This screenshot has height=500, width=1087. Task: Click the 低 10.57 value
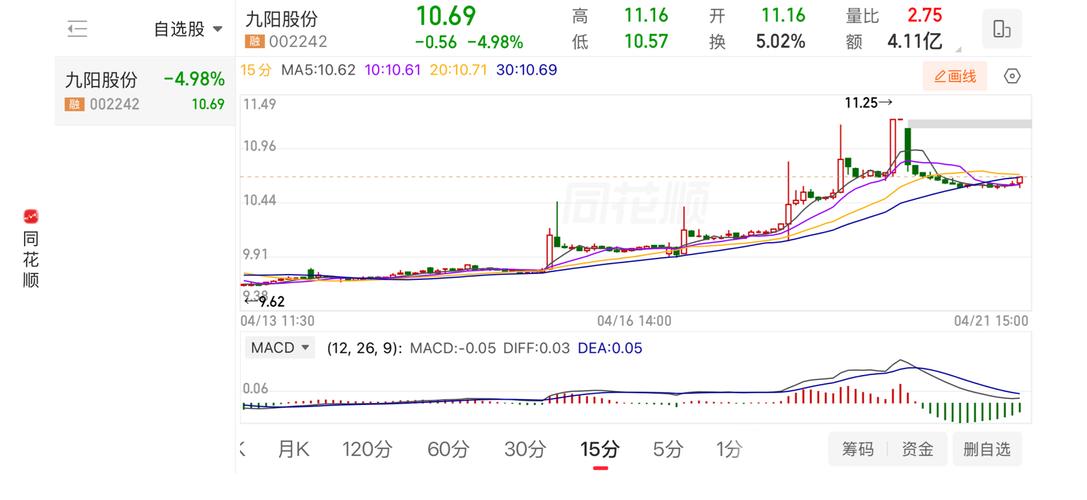pyautogui.click(x=646, y=42)
